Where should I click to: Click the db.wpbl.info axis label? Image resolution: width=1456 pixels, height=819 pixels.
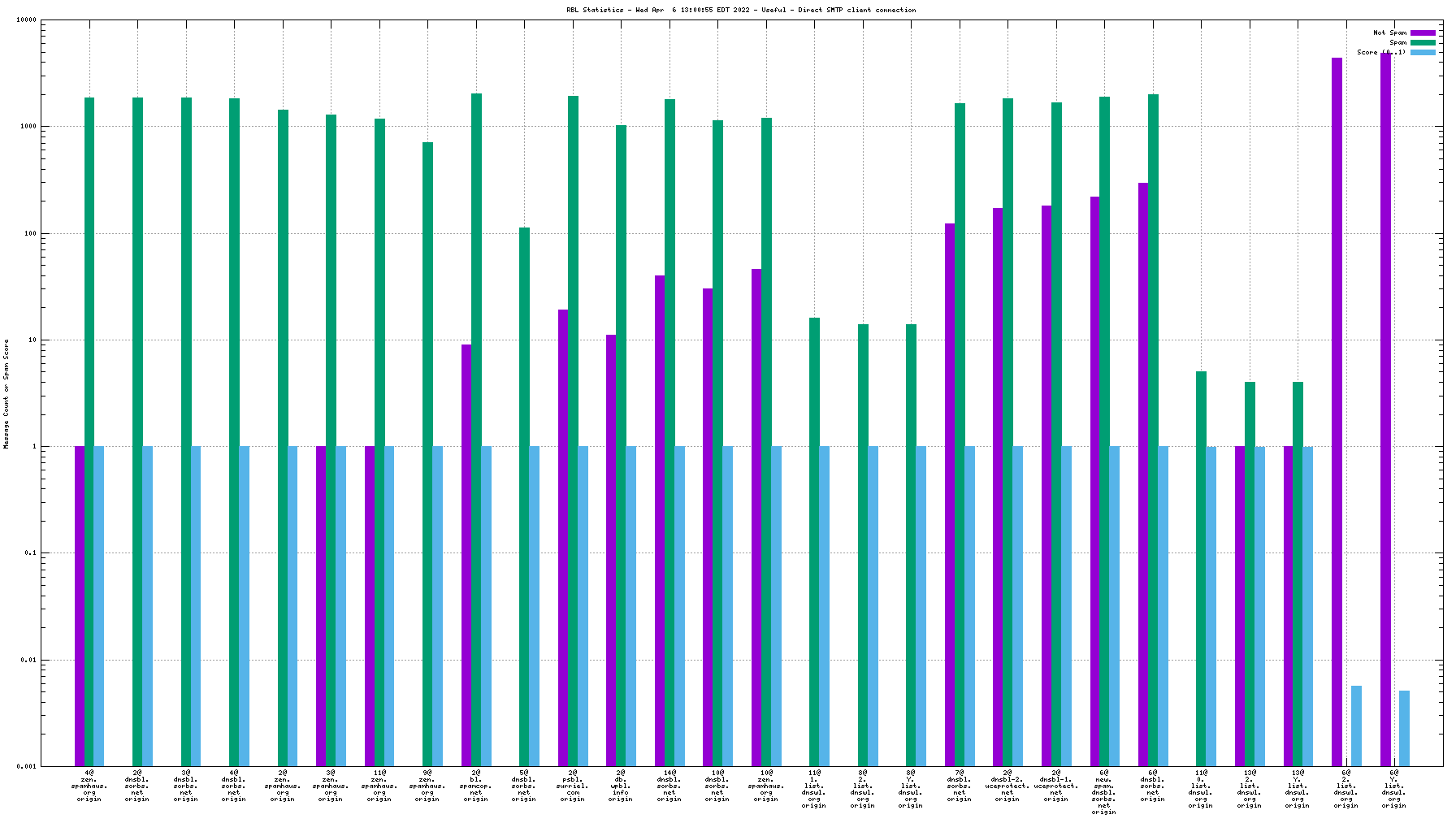pos(621,786)
